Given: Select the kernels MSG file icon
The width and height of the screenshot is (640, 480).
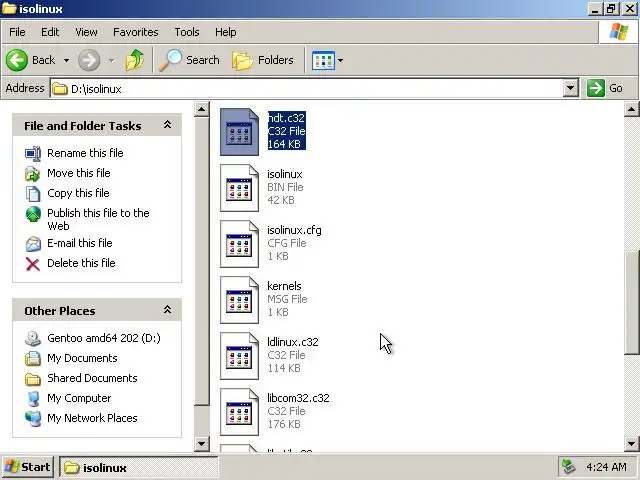Looking at the screenshot, I should point(239,300).
